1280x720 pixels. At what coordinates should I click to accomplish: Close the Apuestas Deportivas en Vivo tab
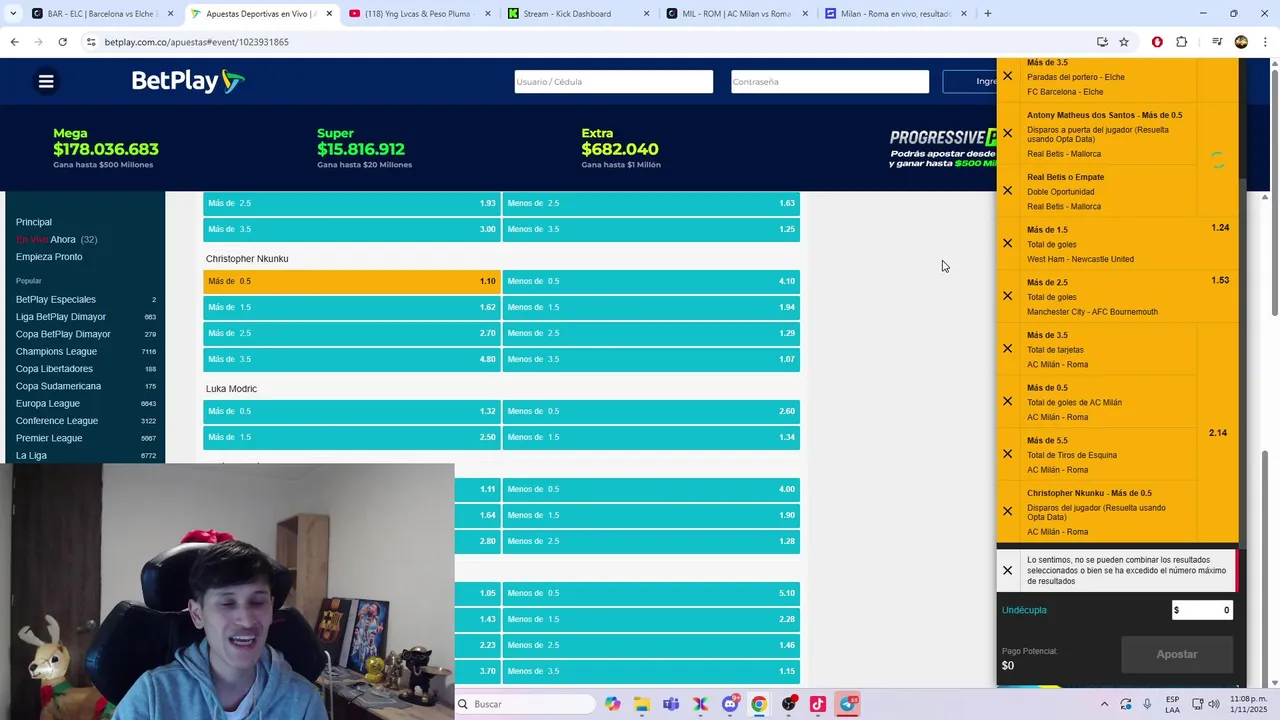[329, 14]
